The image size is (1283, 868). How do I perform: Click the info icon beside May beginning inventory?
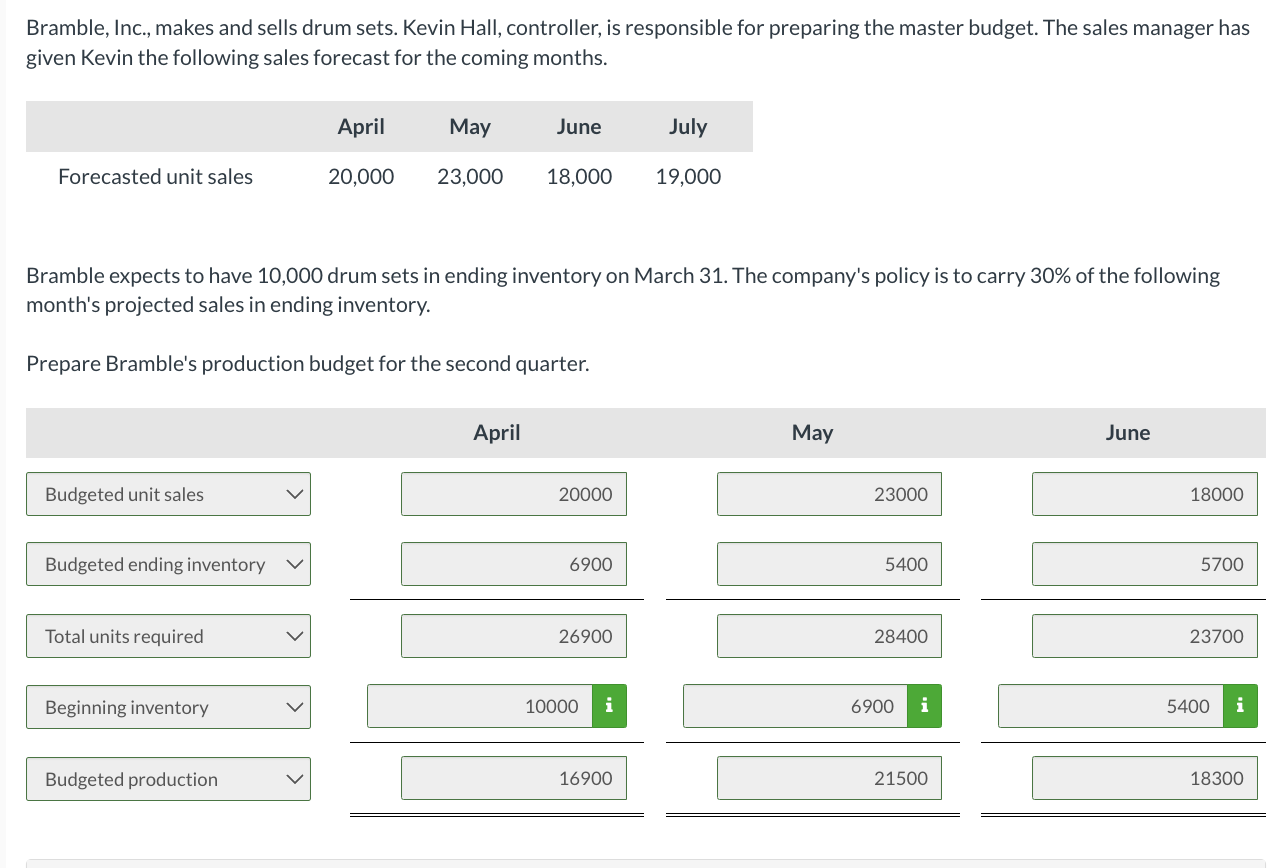coord(925,707)
